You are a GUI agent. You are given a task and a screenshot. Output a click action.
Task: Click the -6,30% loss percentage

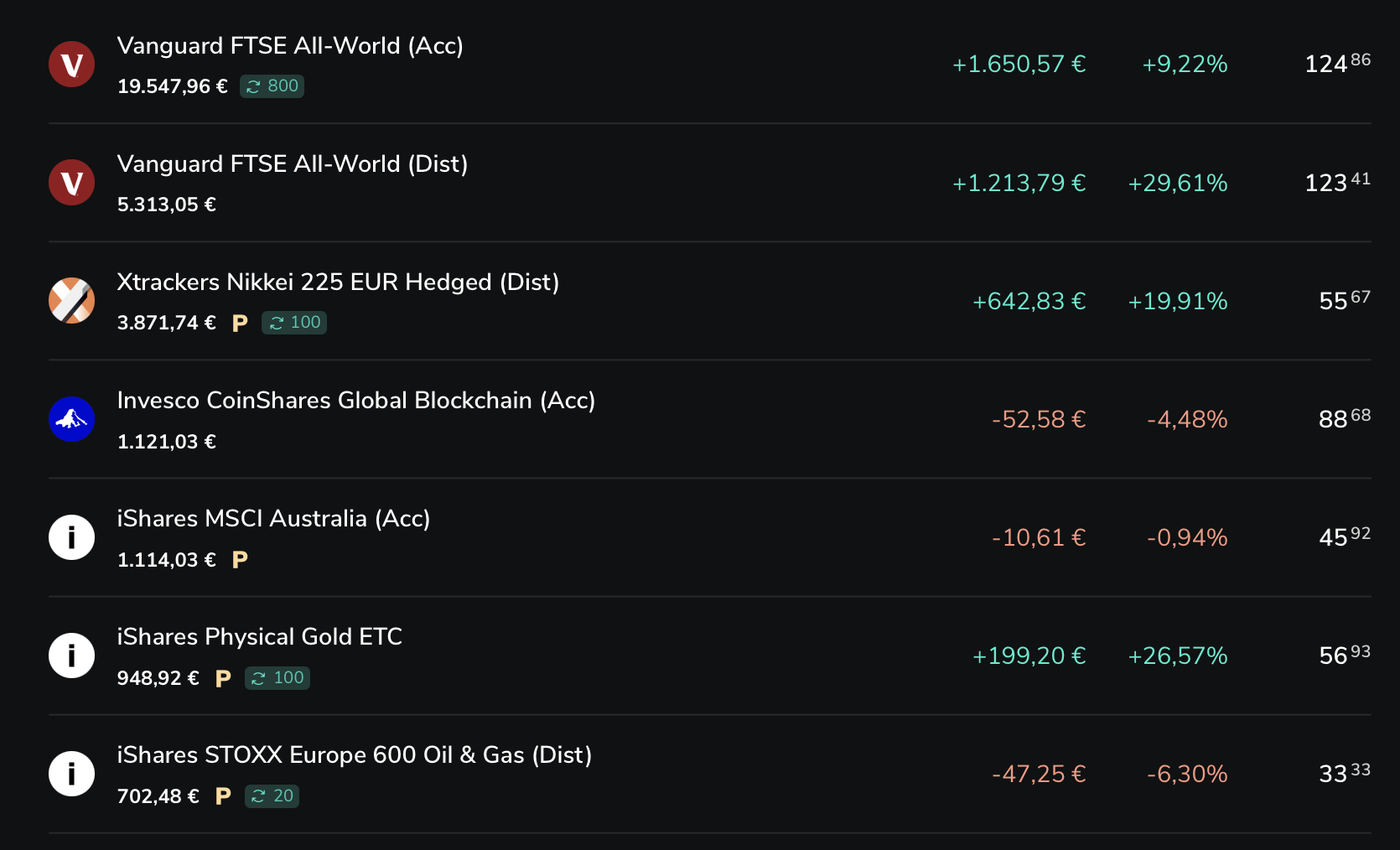click(x=1187, y=774)
